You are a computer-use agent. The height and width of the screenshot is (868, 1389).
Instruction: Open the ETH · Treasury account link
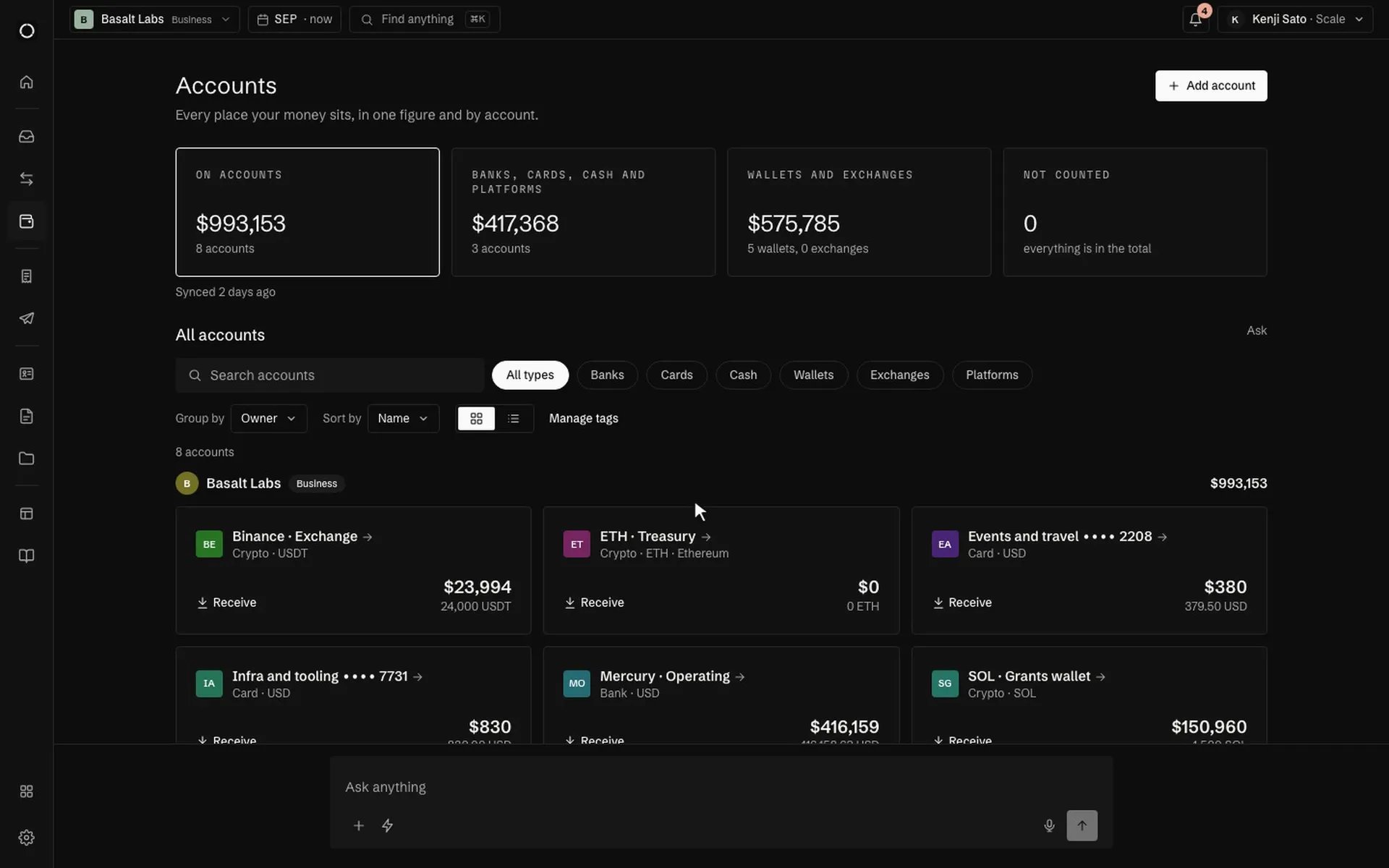[655, 536]
